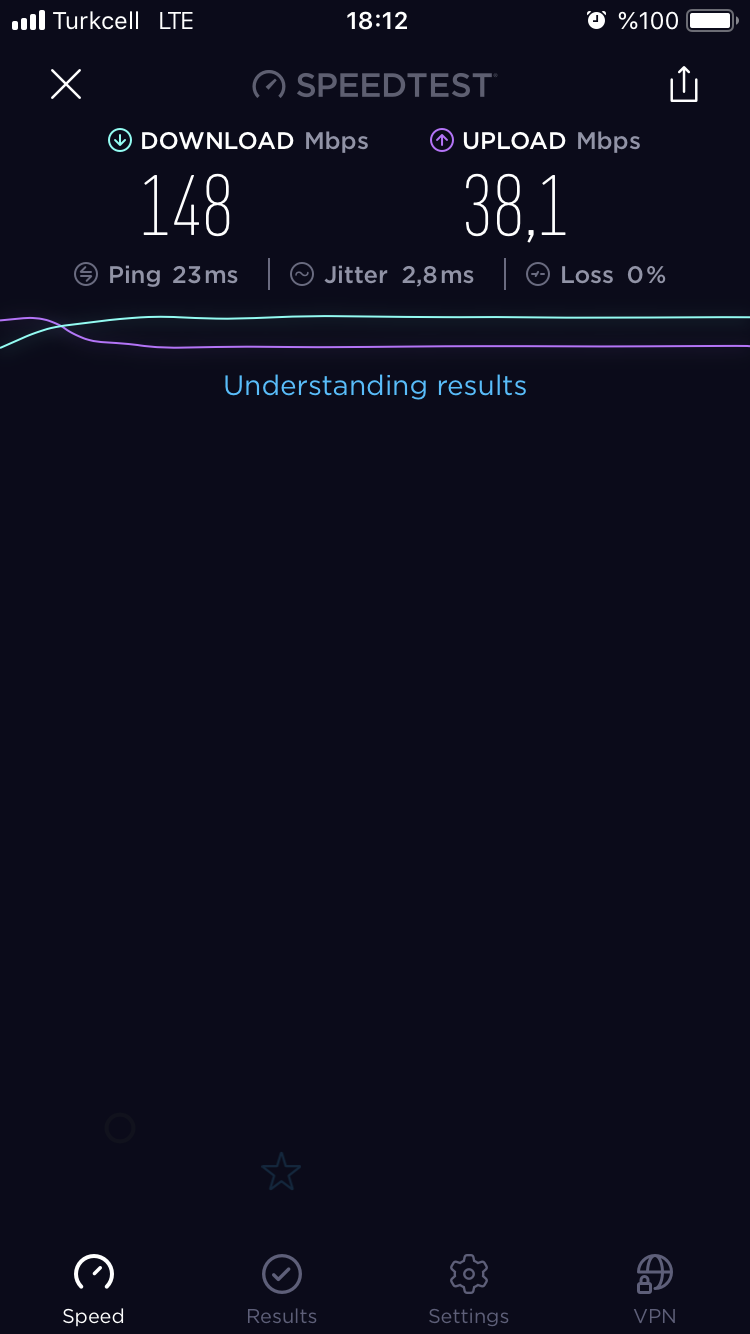Open the Settings tab

coord(469,1290)
